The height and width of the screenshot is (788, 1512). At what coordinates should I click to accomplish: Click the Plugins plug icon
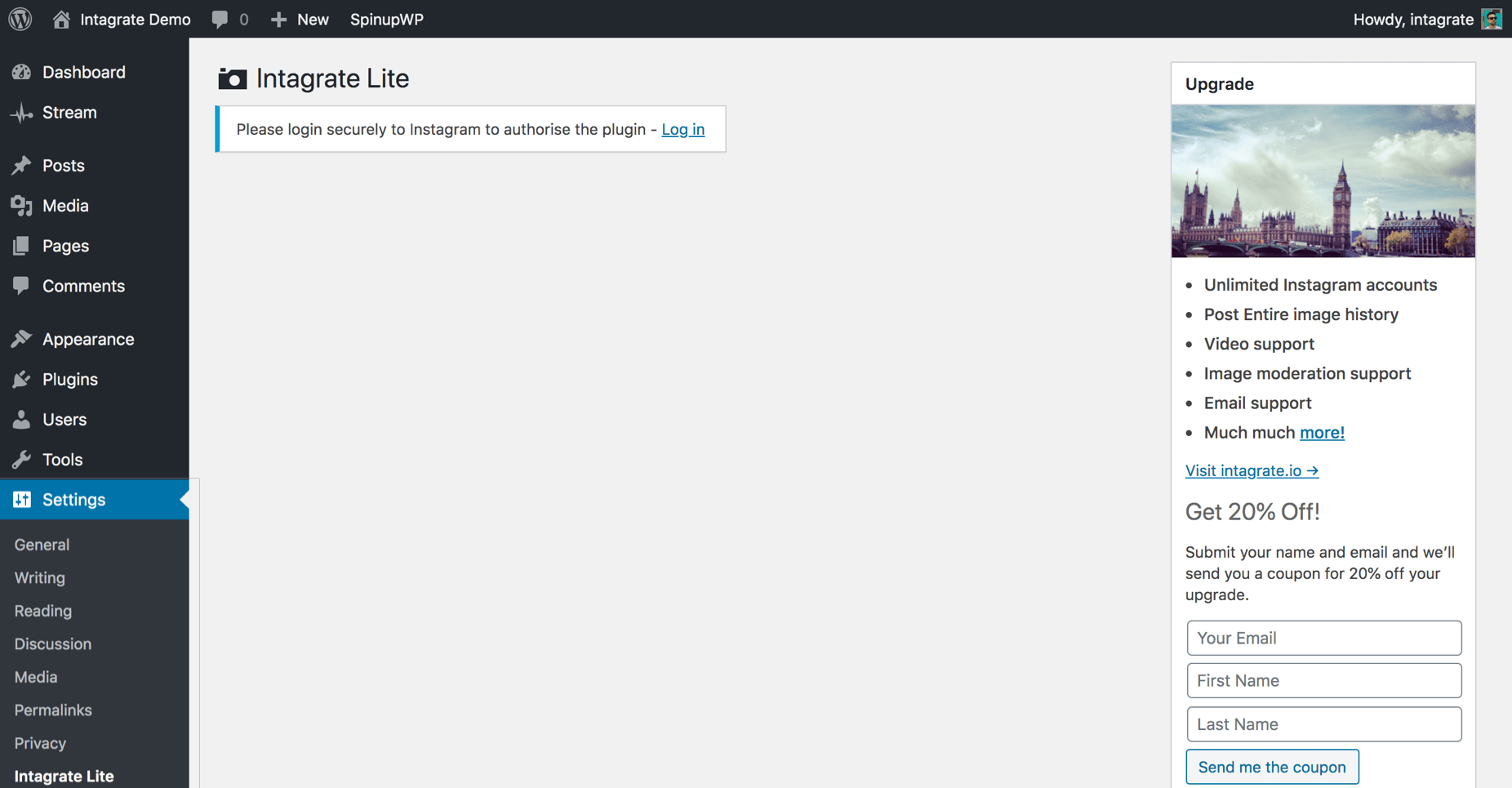point(21,379)
